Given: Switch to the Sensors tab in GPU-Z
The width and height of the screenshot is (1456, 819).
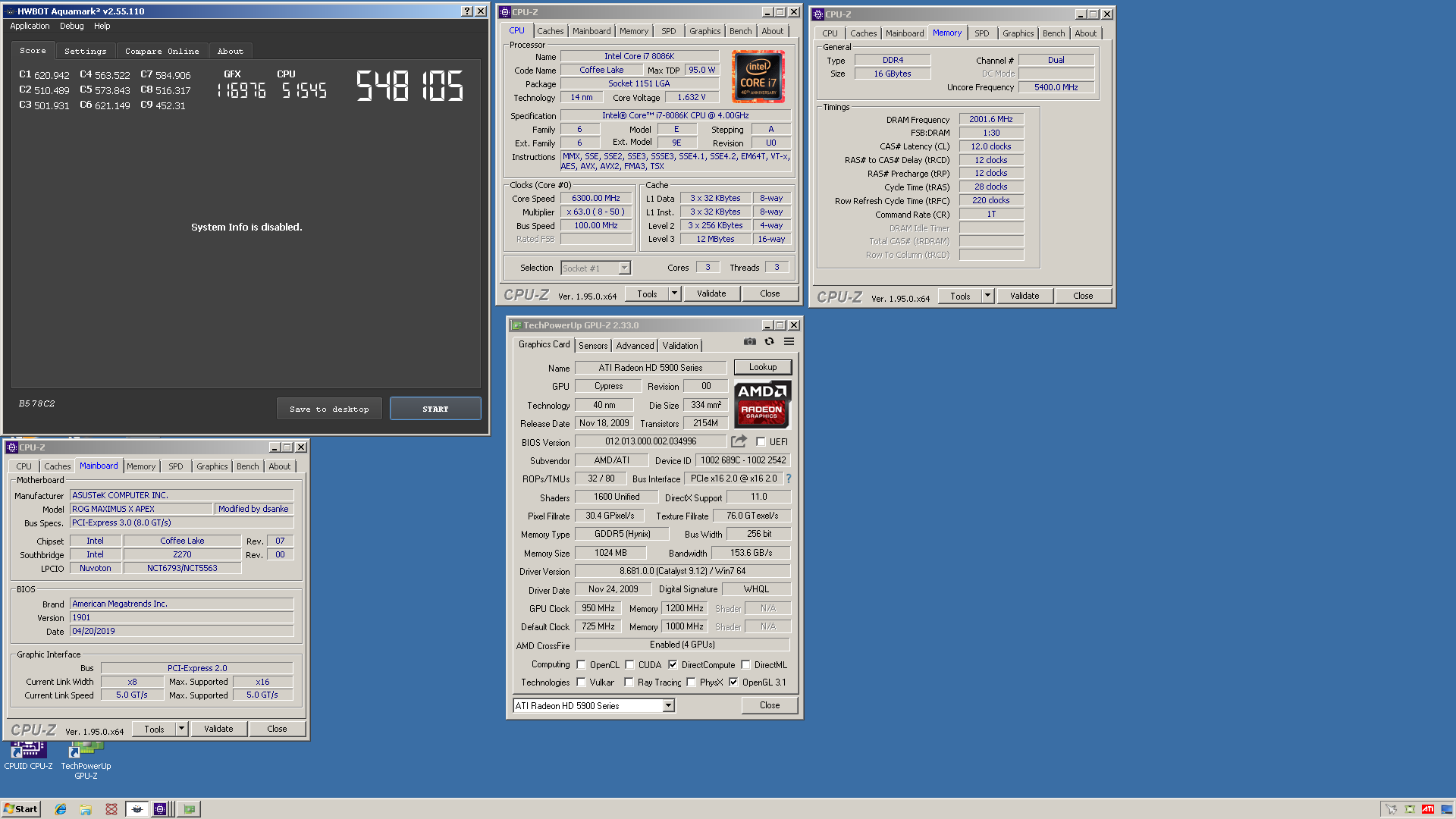Looking at the screenshot, I should [x=593, y=346].
